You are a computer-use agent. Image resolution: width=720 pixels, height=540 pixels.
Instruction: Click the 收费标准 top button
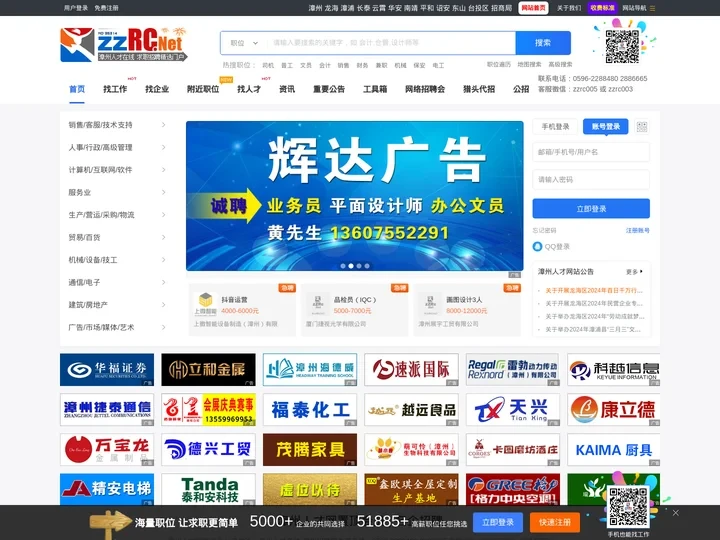(602, 8)
